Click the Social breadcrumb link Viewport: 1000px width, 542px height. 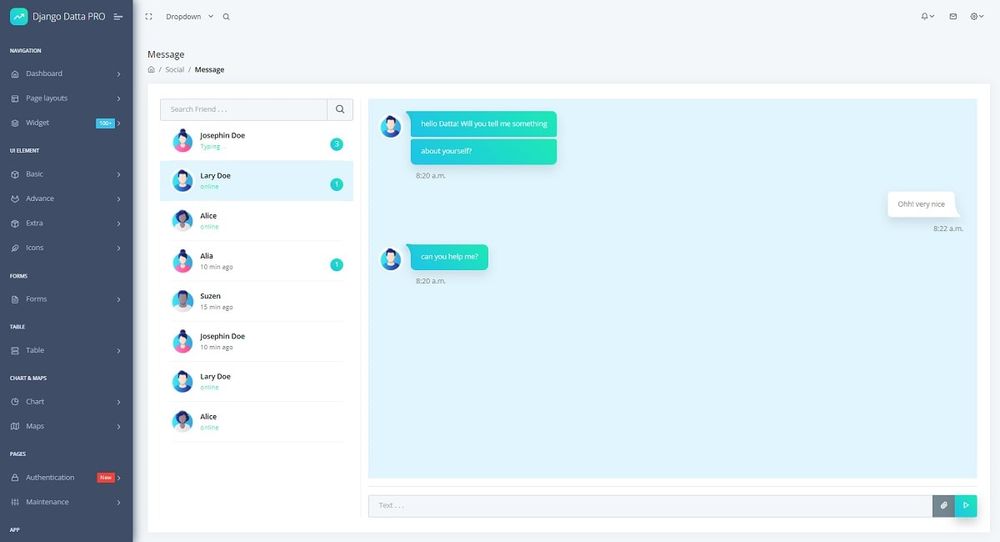174,70
